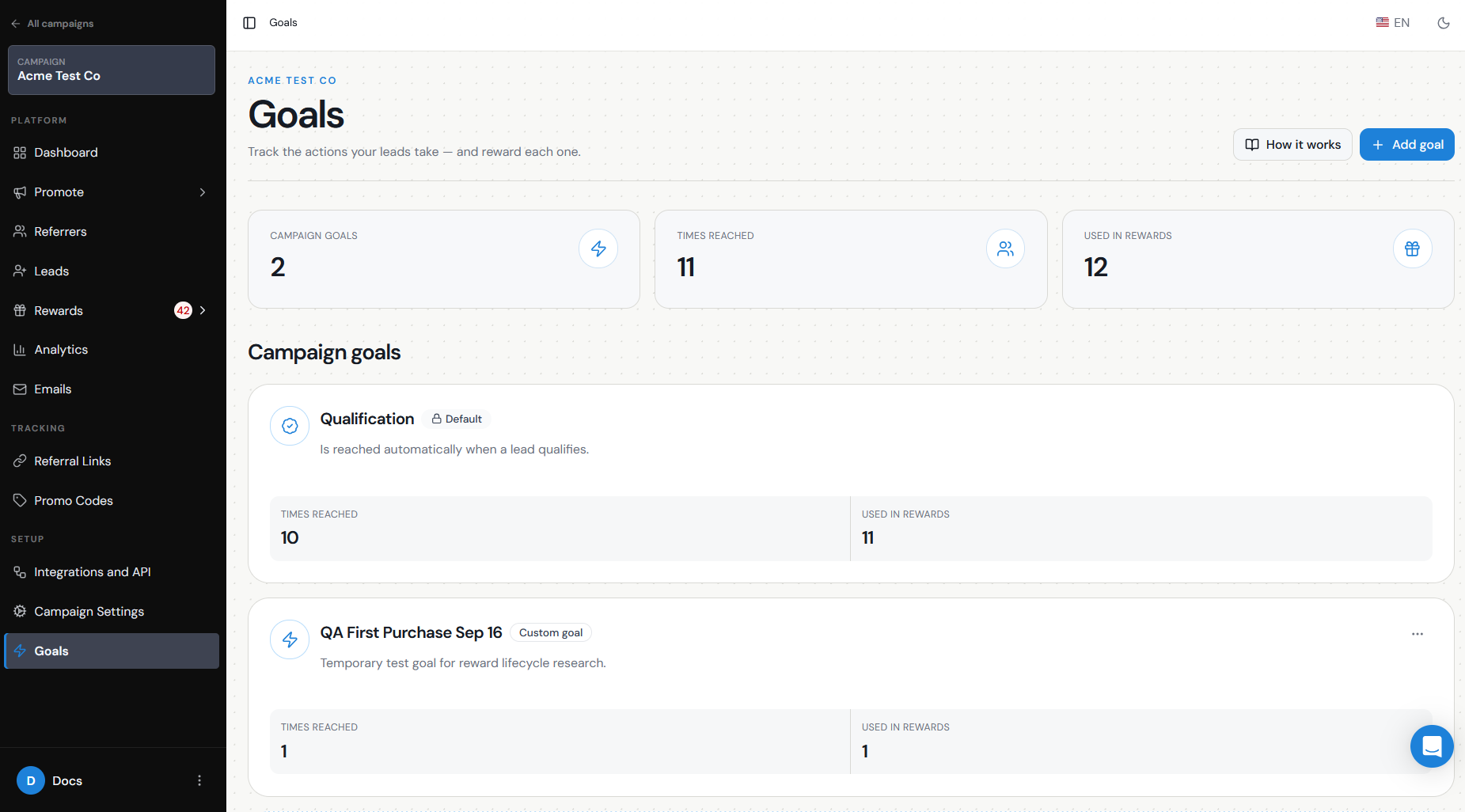Click the QA First Purchase Sep 16 title
This screenshot has width=1465, height=812.
pyautogui.click(x=411, y=633)
